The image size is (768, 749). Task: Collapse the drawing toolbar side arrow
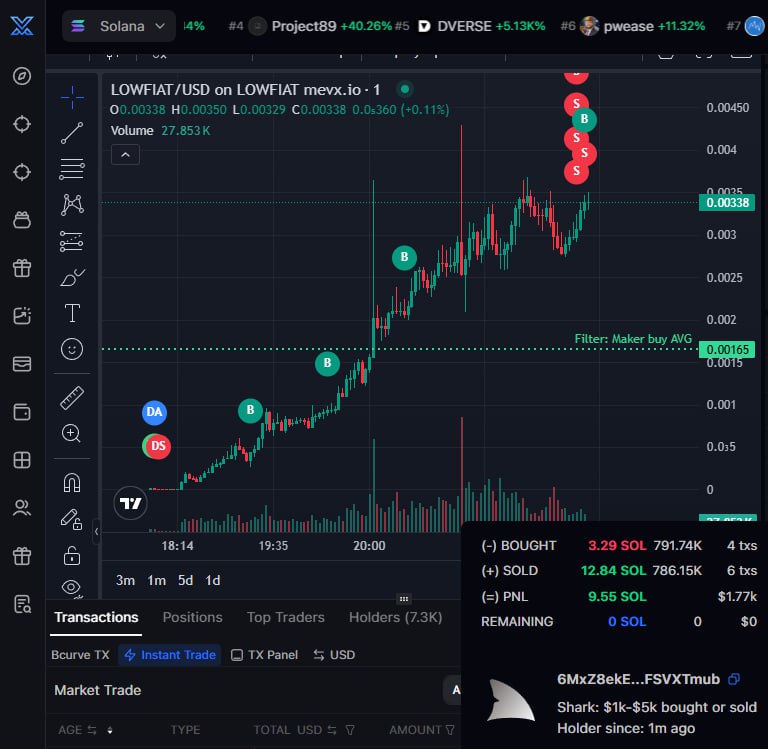pyautogui.click(x=96, y=532)
